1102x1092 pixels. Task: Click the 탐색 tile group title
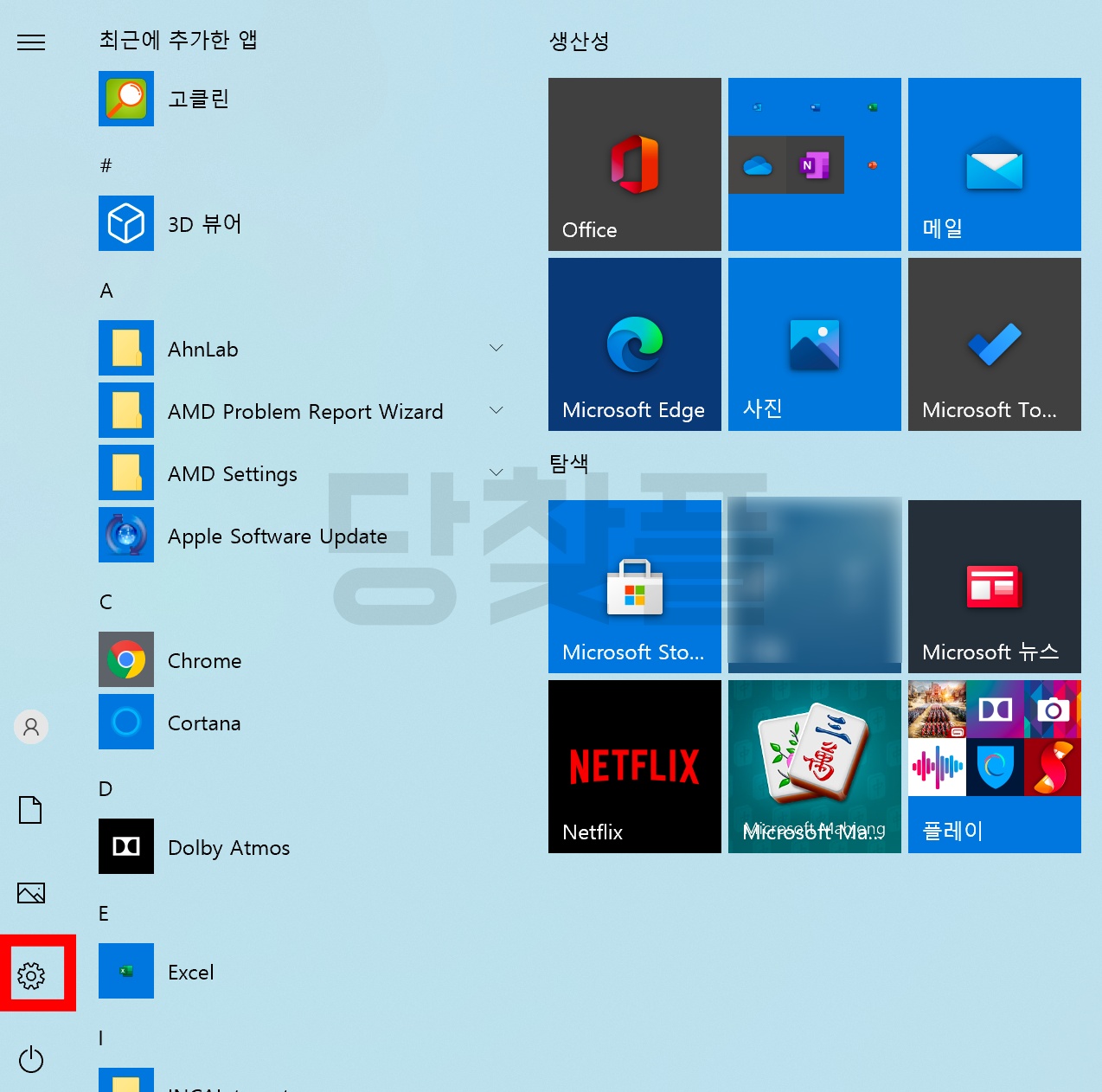pyautogui.click(x=569, y=463)
